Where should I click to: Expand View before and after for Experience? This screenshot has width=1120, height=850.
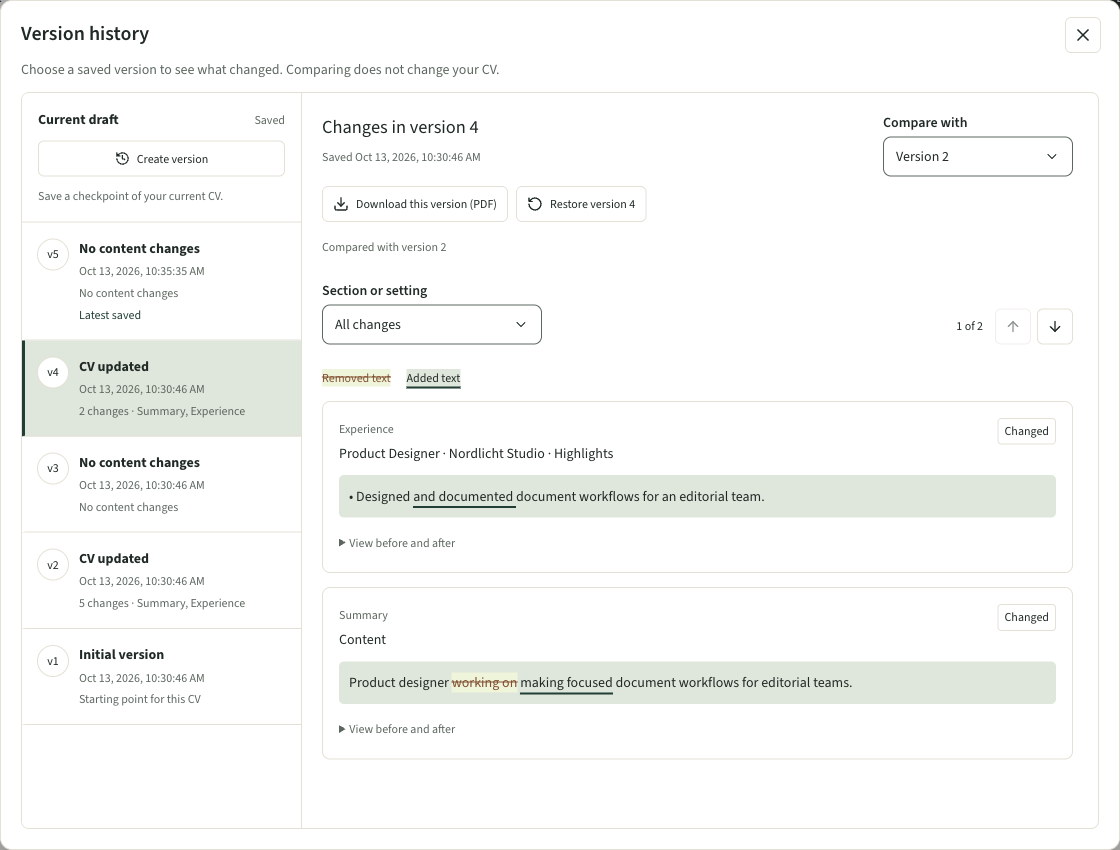click(397, 543)
